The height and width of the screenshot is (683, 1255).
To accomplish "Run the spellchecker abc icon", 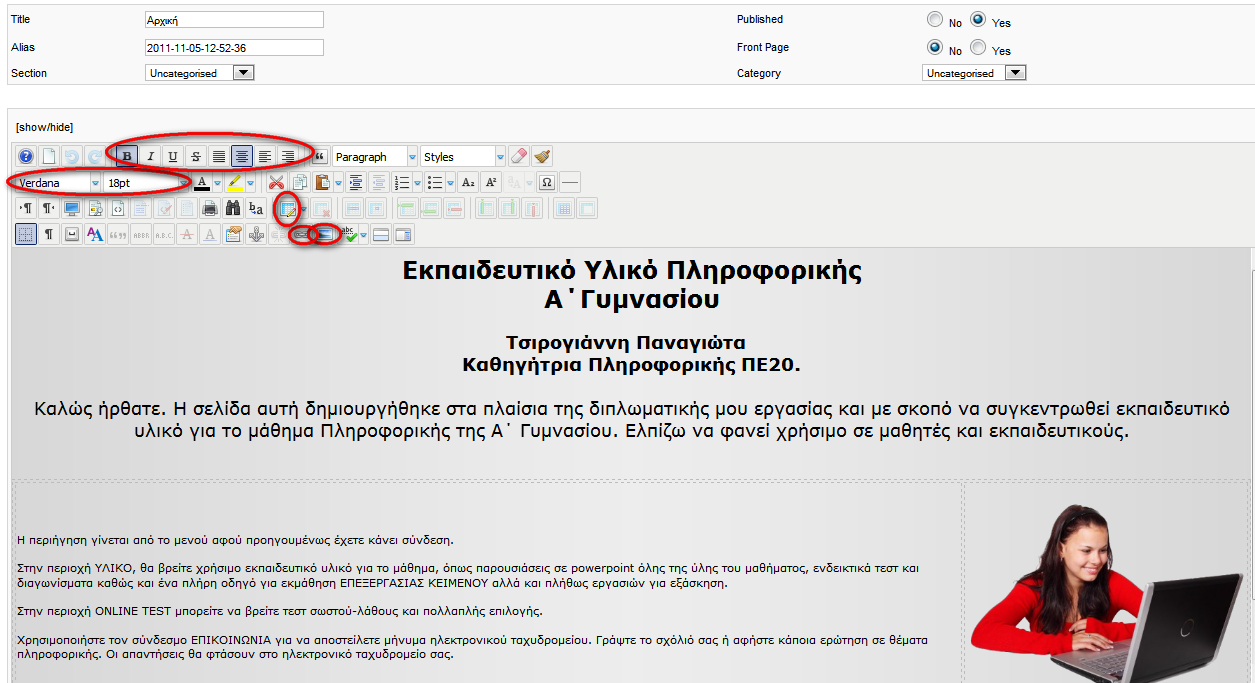I will tap(350, 234).
